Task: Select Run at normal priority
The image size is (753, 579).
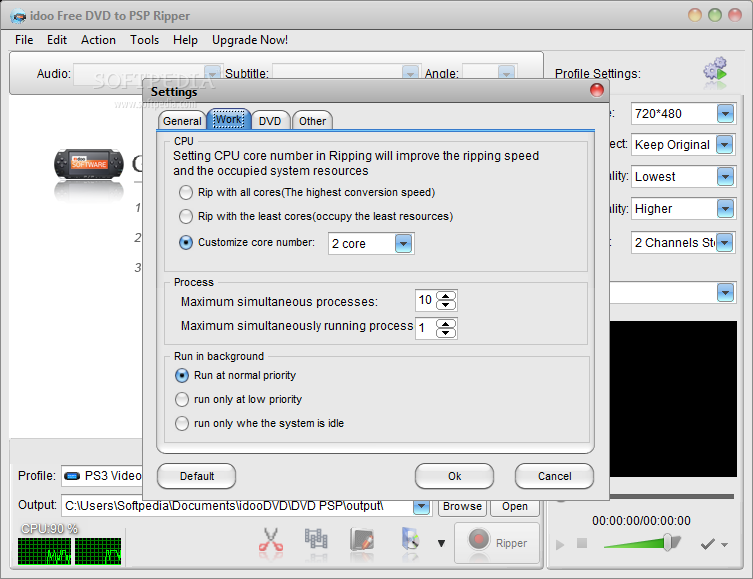Action: click(182, 375)
